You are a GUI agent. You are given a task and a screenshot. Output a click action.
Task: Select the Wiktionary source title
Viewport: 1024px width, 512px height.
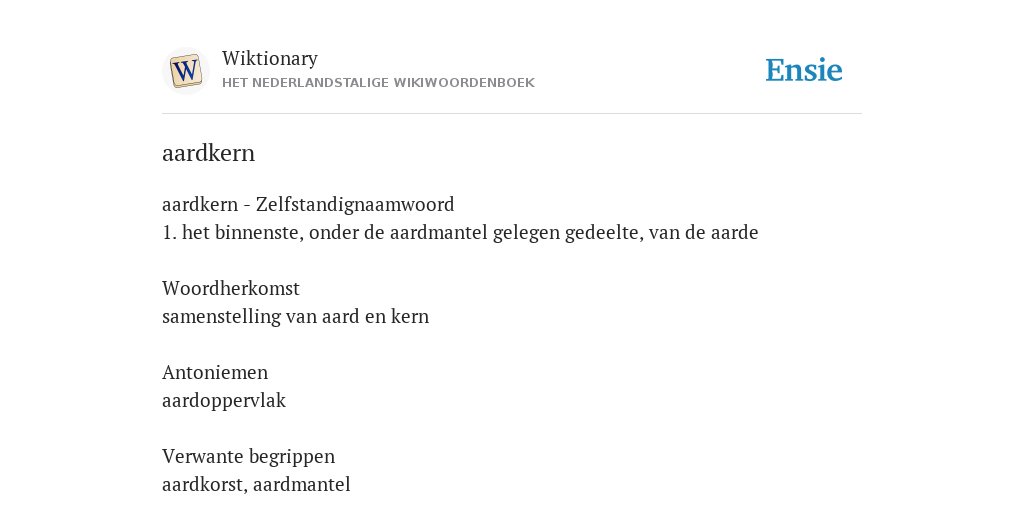[x=270, y=58]
